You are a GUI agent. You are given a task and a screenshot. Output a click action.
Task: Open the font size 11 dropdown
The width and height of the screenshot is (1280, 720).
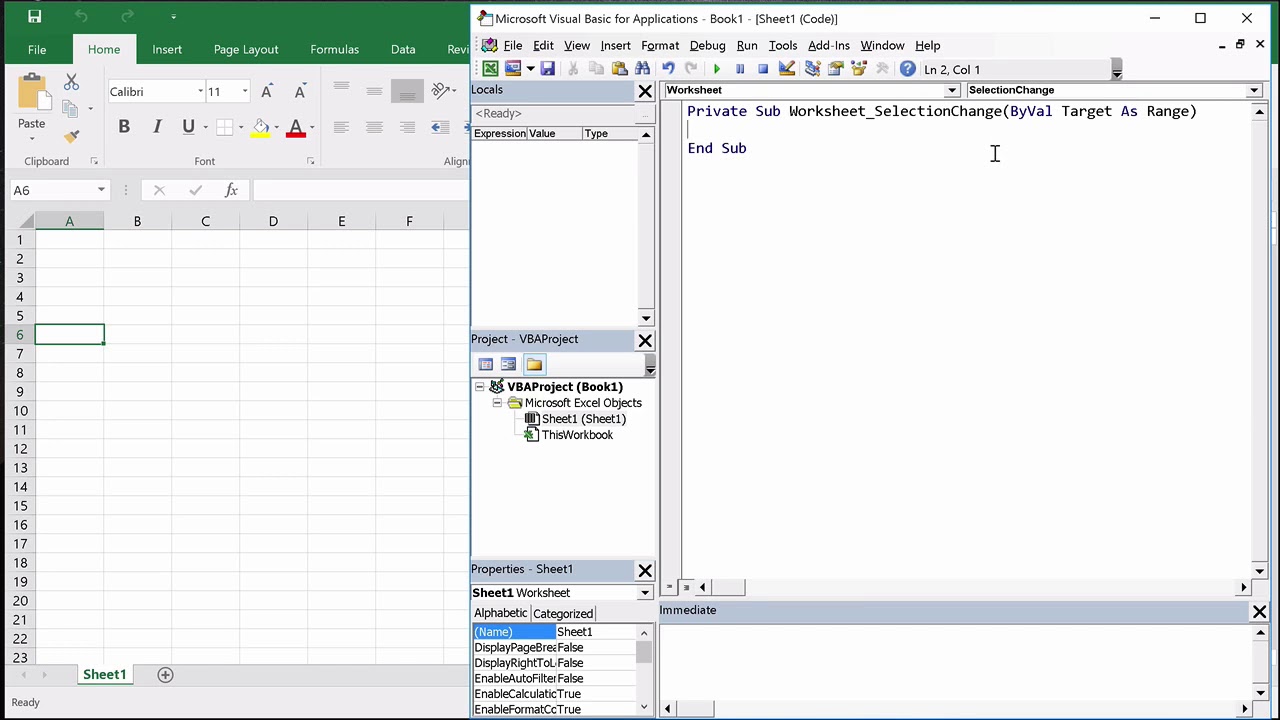(244, 92)
